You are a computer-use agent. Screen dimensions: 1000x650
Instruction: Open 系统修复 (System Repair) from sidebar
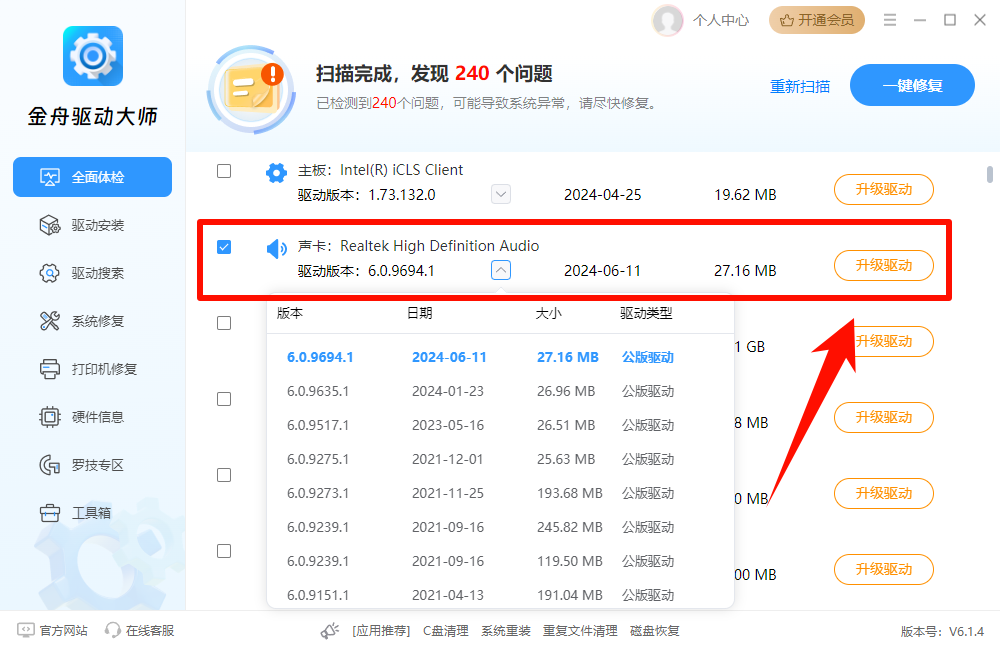click(92, 320)
